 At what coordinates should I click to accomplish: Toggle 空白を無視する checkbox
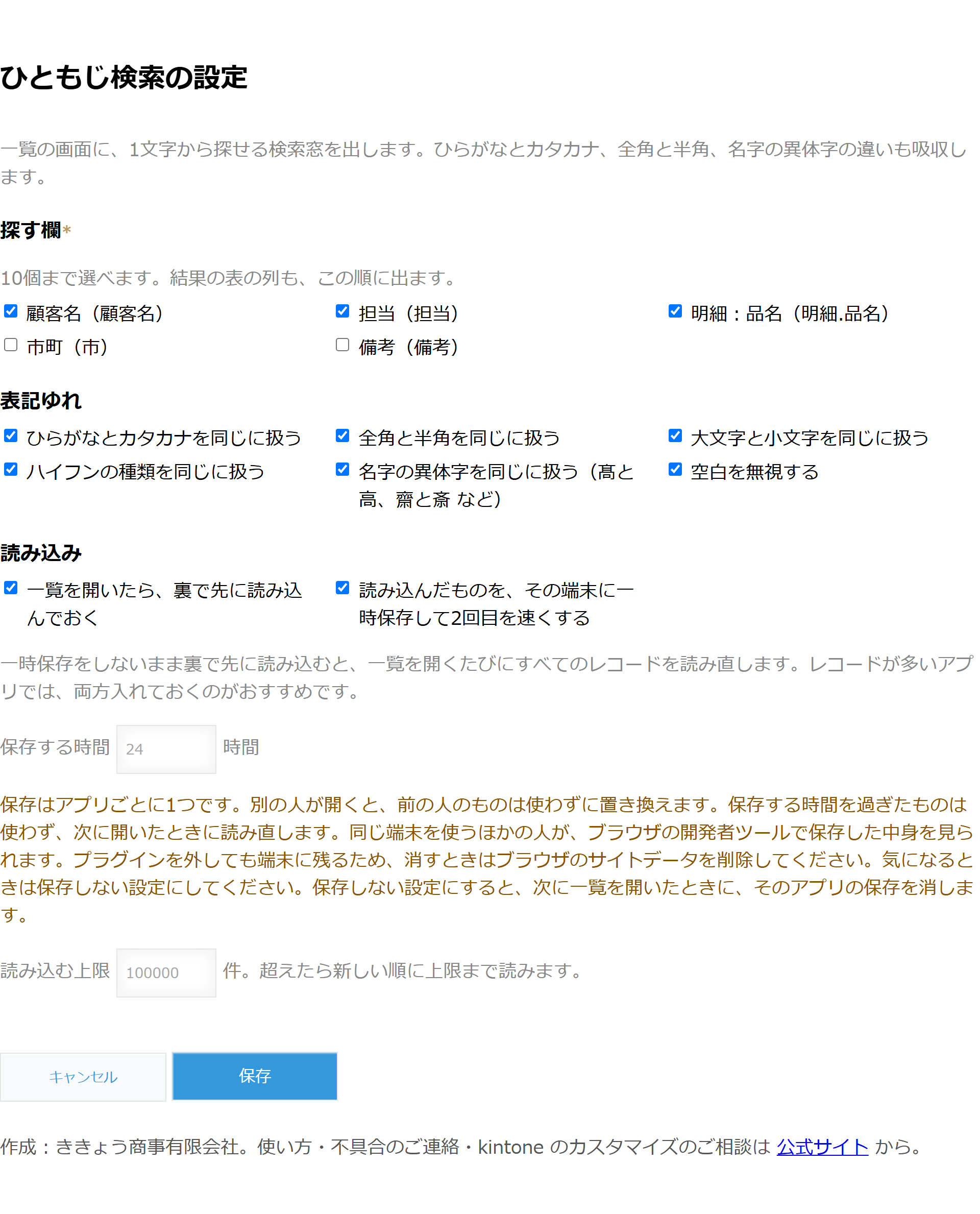(675, 469)
